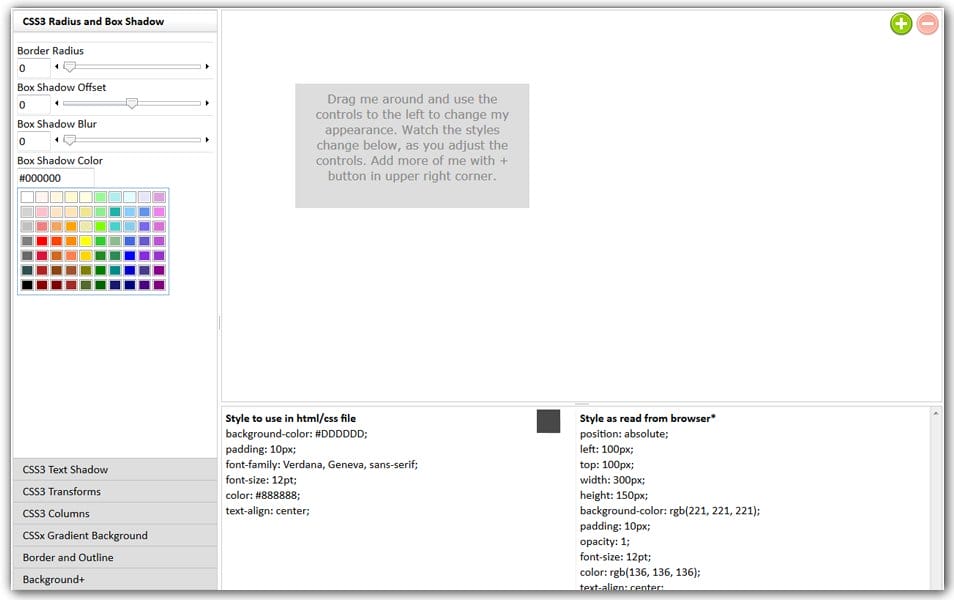
Task: Click the Border Radius value field
Action: (33, 68)
